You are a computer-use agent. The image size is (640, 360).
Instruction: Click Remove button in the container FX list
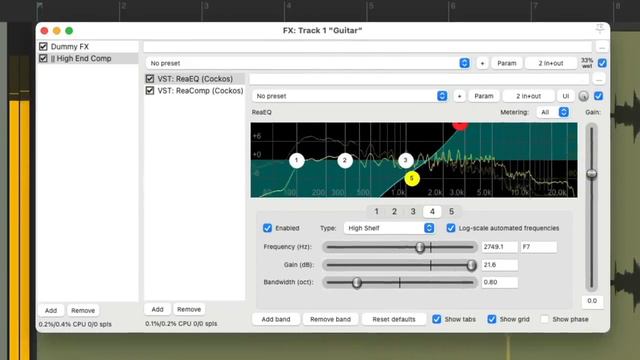189,309
